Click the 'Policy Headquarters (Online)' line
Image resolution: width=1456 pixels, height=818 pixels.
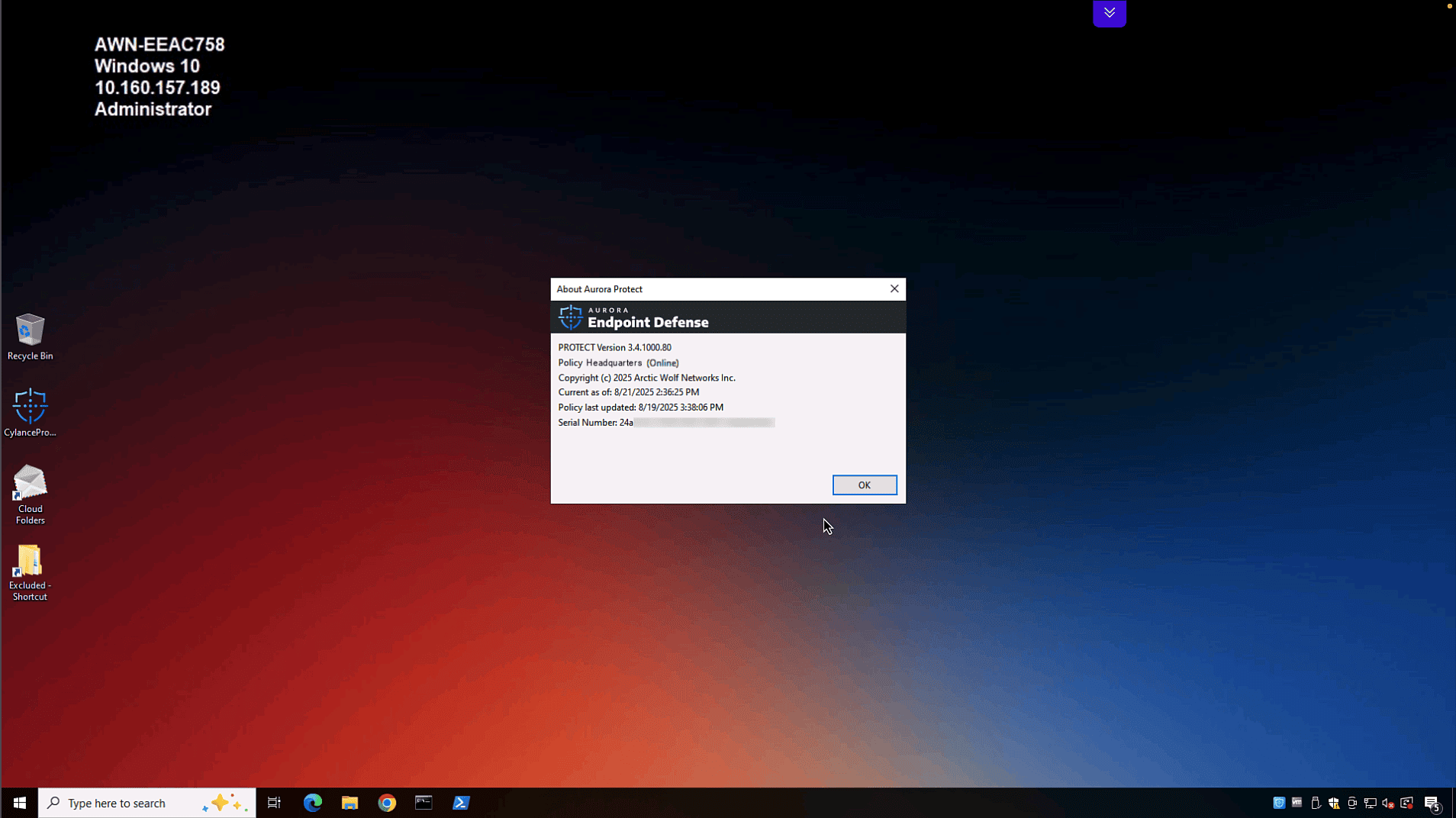pos(618,362)
